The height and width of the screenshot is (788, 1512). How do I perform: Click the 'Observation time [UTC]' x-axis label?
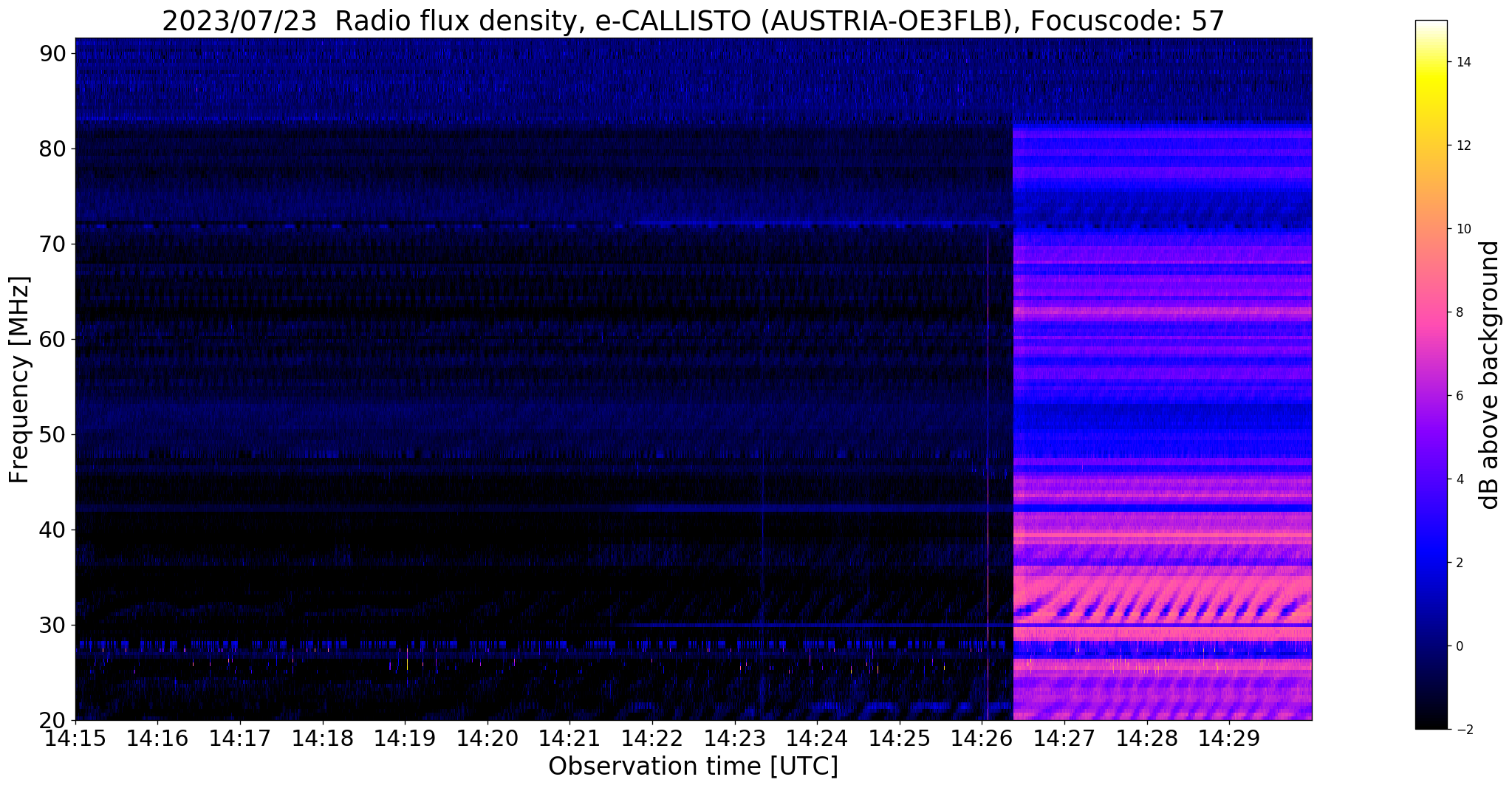pos(693,767)
